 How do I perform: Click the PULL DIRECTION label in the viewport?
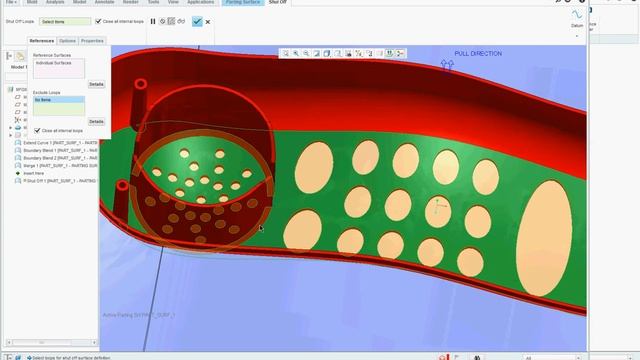point(478,53)
